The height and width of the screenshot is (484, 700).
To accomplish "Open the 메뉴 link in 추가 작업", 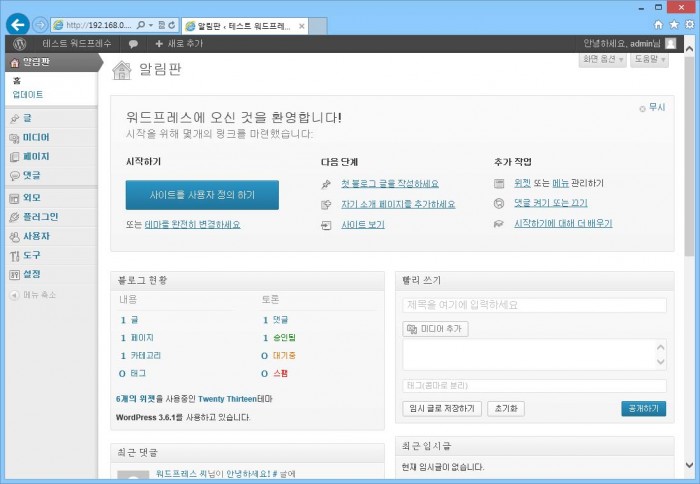I will coord(561,183).
